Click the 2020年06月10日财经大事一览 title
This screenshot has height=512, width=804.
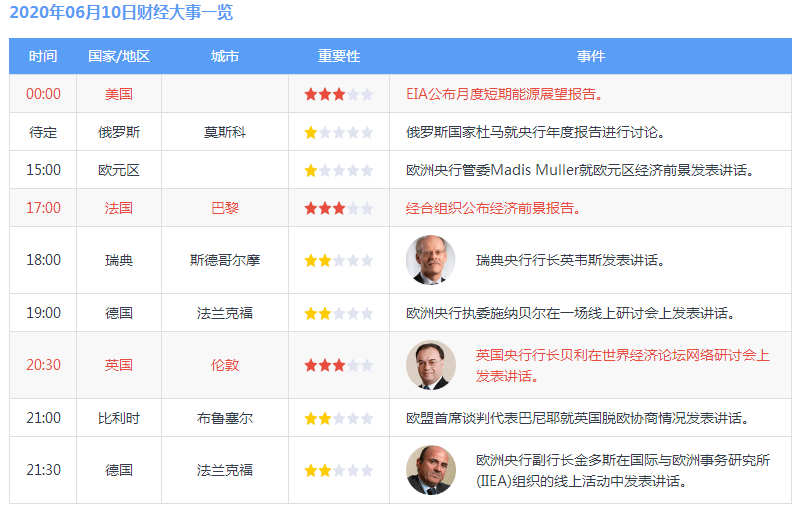(122, 14)
